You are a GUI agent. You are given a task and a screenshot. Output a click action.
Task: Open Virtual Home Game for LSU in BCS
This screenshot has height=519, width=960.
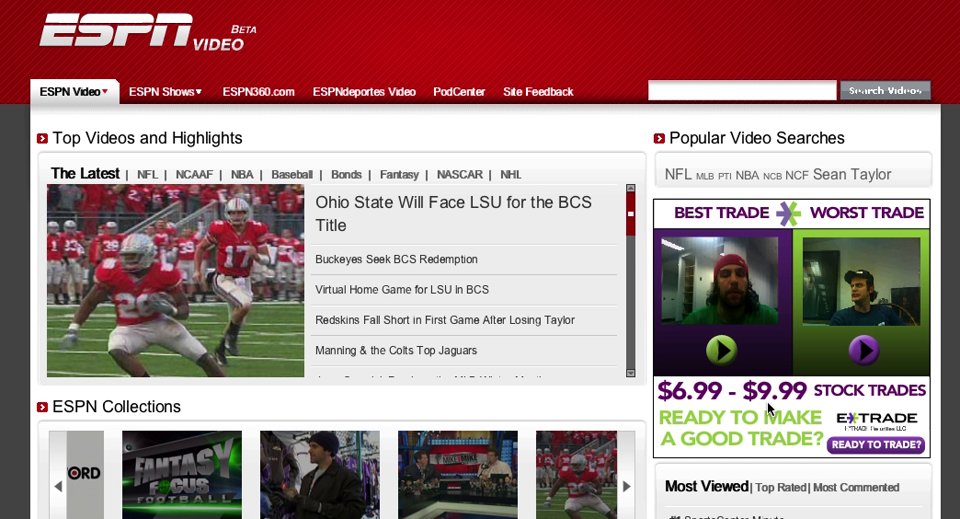(x=402, y=290)
